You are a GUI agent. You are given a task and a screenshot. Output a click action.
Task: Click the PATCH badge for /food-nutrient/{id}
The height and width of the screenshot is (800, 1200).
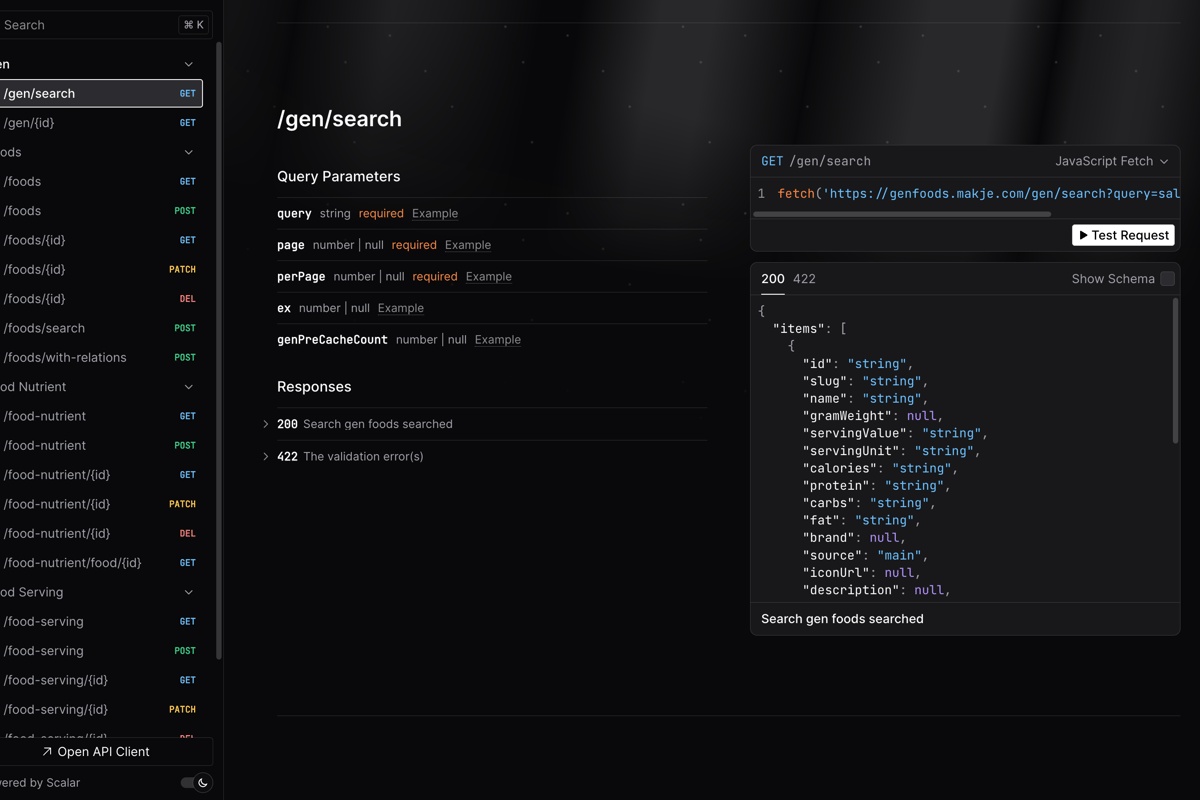182,504
